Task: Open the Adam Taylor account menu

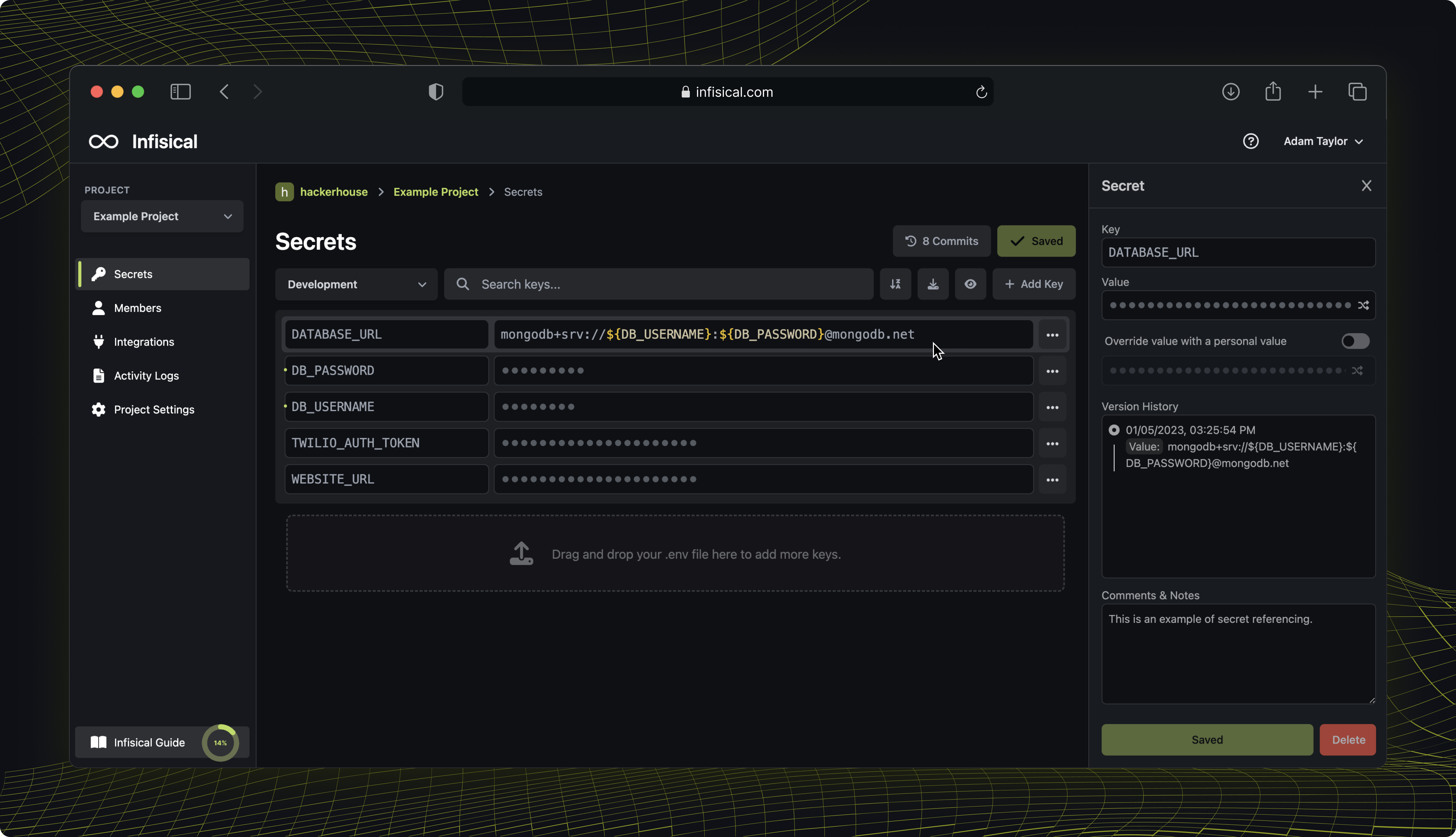Action: pos(1322,141)
